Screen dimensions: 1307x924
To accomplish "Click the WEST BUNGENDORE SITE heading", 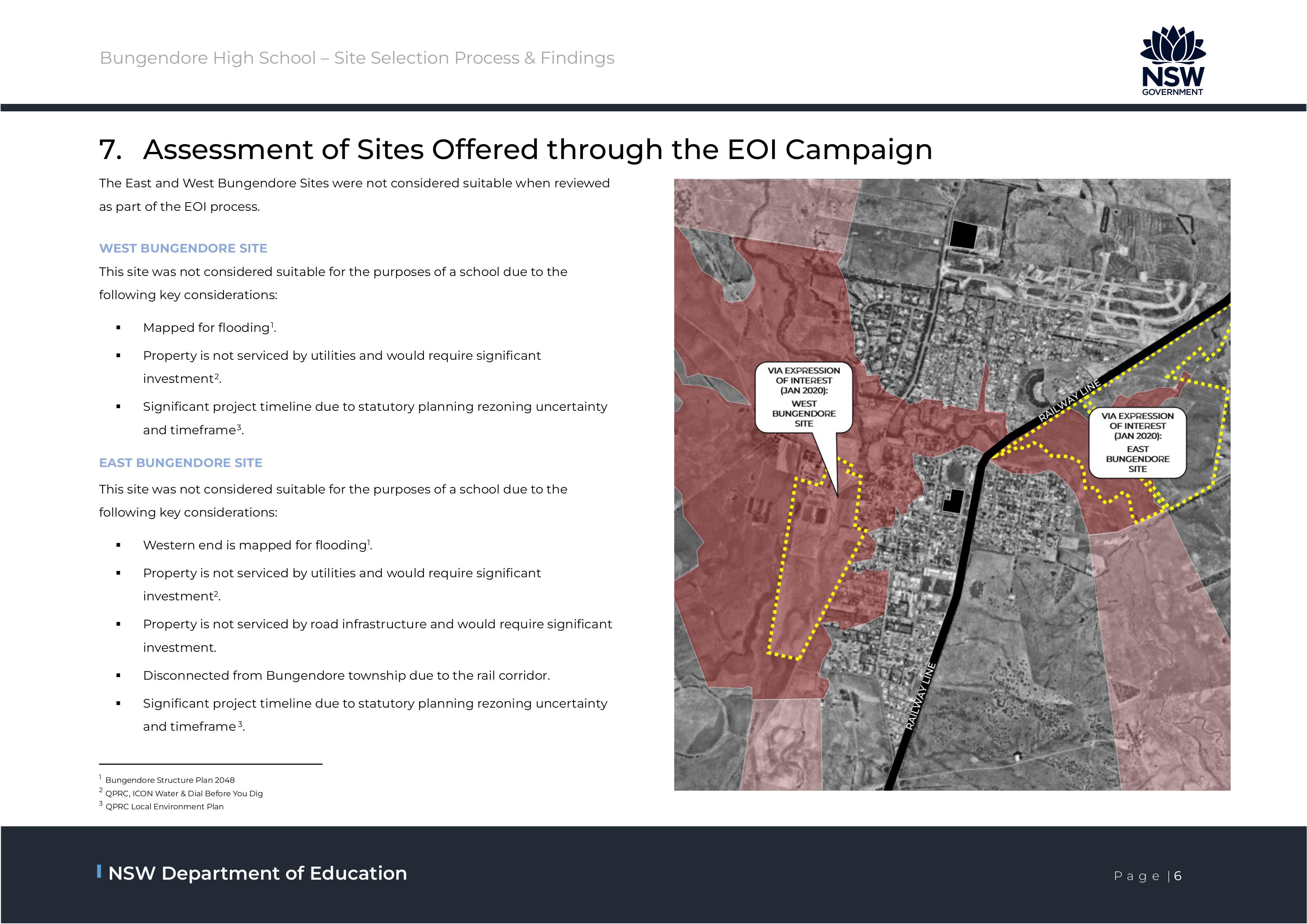I will coord(183,248).
